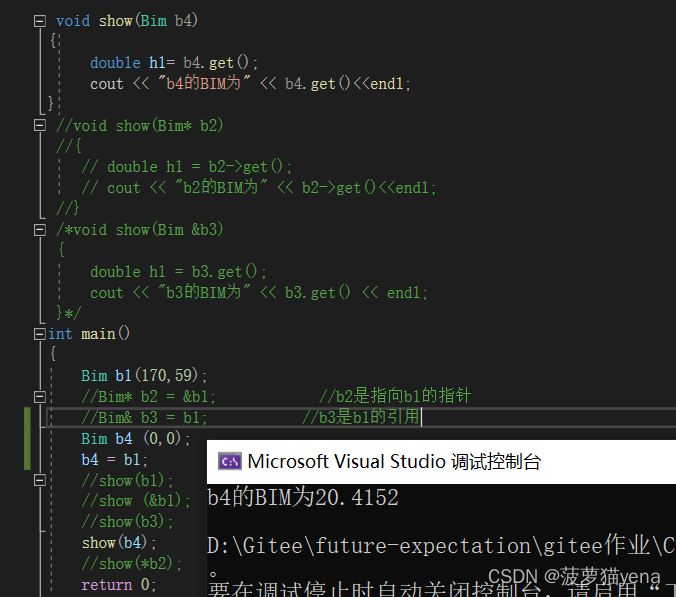Click the call 'show(b4);'
Image resolution: width=676 pixels, height=597 pixels.
119,543
